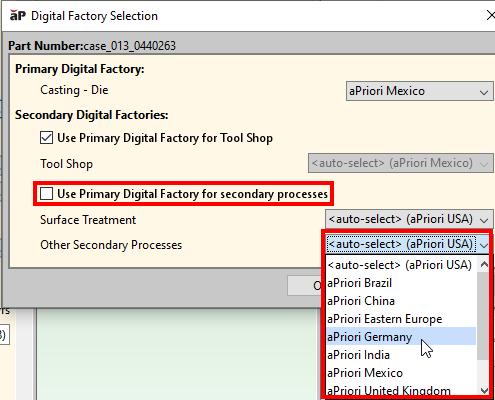The height and width of the screenshot is (400, 495).
Task: Uncheck Use Primary Digital Factory for Tool Shop
Action: (x=46, y=138)
